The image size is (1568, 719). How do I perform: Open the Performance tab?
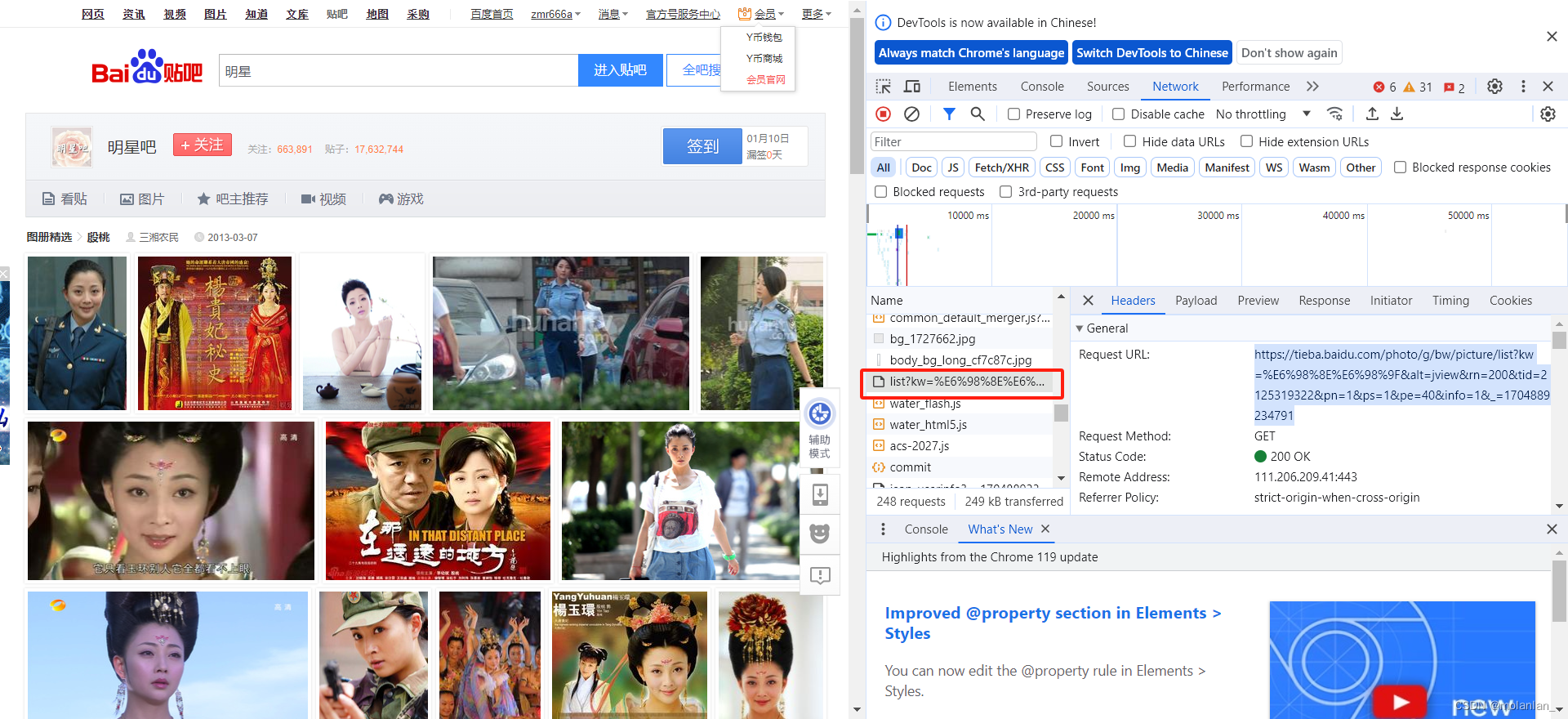(x=1255, y=87)
